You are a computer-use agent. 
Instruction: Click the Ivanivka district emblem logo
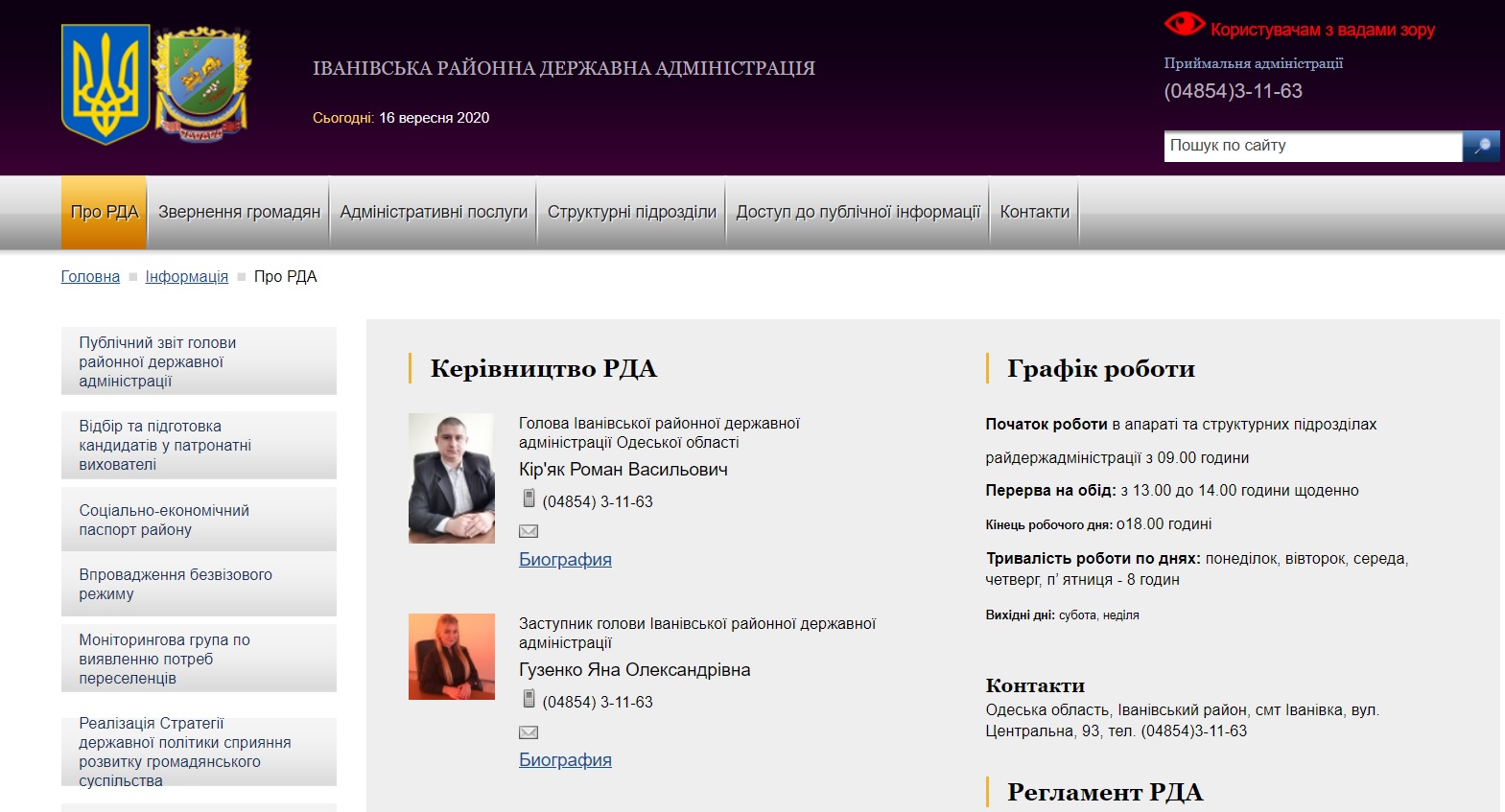point(202,85)
